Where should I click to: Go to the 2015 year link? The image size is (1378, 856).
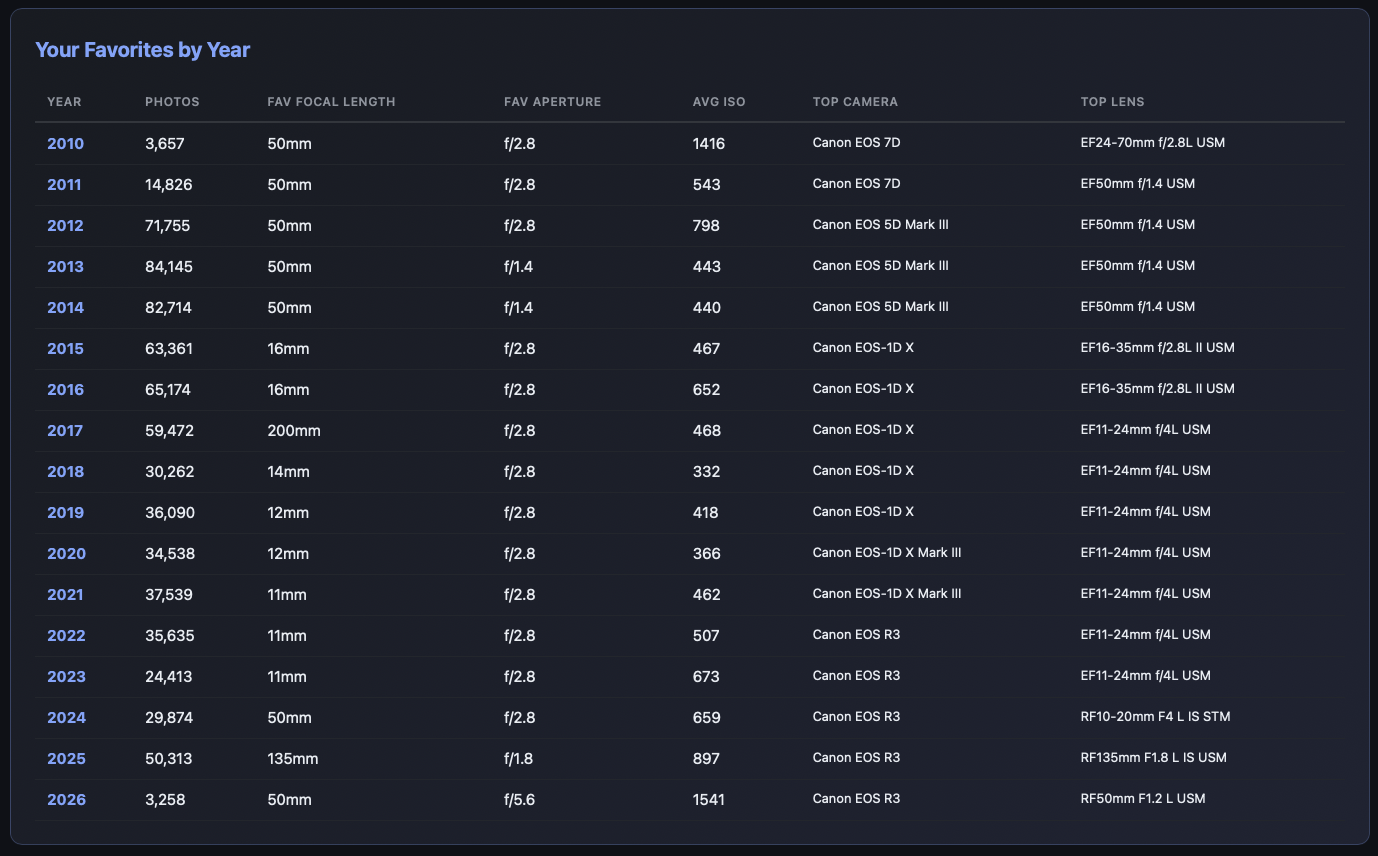tap(65, 349)
